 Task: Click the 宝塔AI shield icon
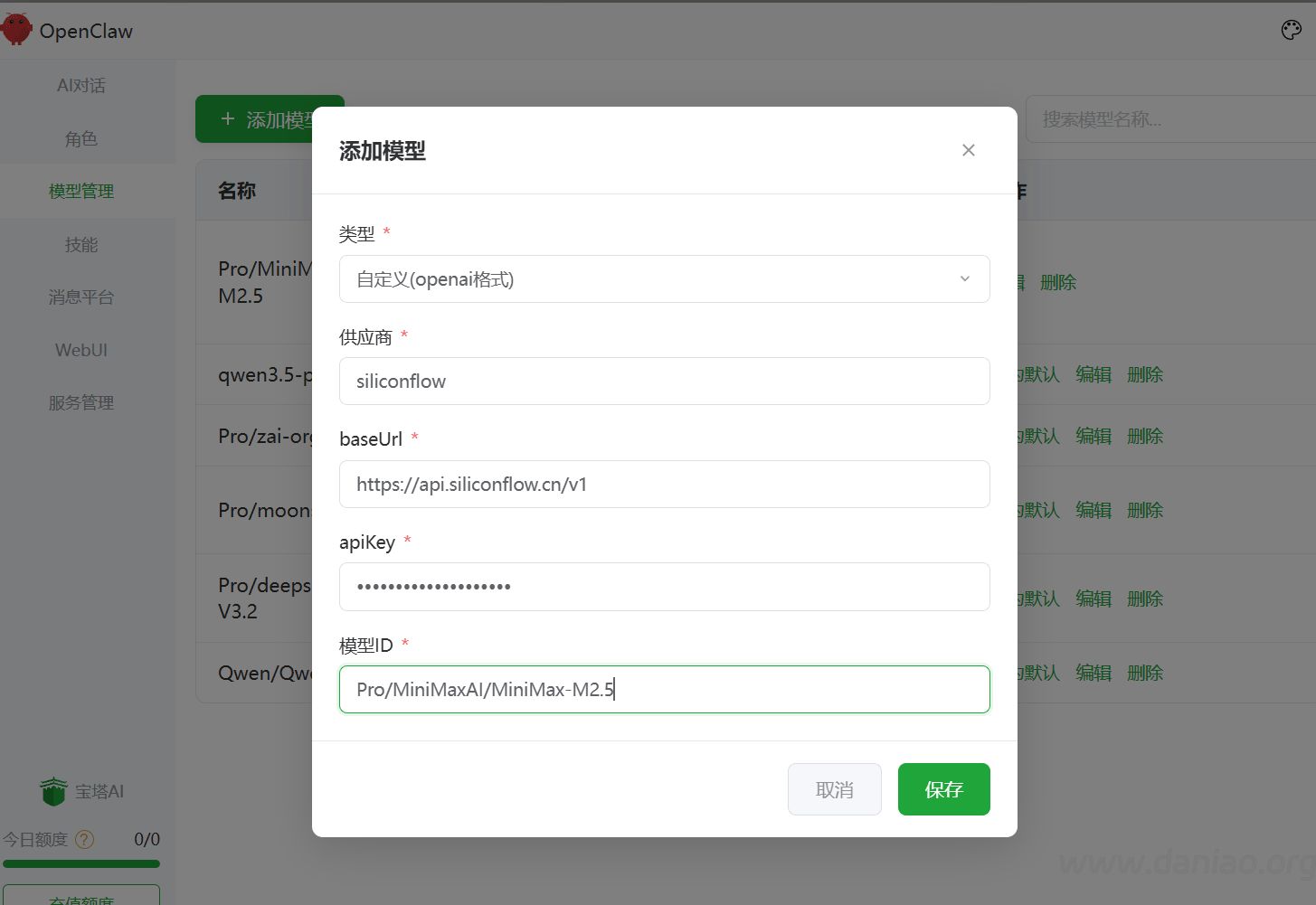click(x=54, y=791)
